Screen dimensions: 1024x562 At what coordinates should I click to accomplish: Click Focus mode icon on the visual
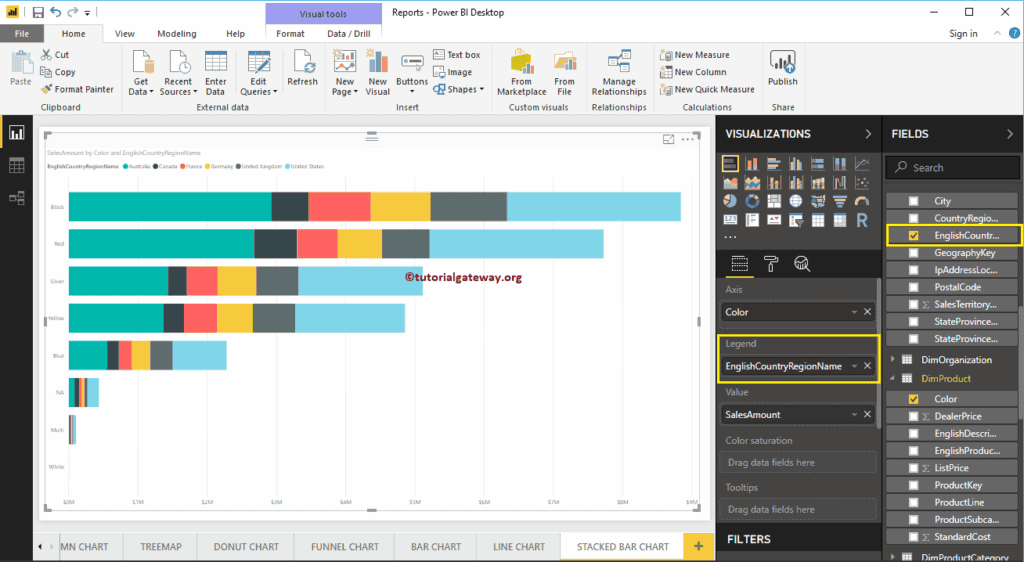point(668,139)
